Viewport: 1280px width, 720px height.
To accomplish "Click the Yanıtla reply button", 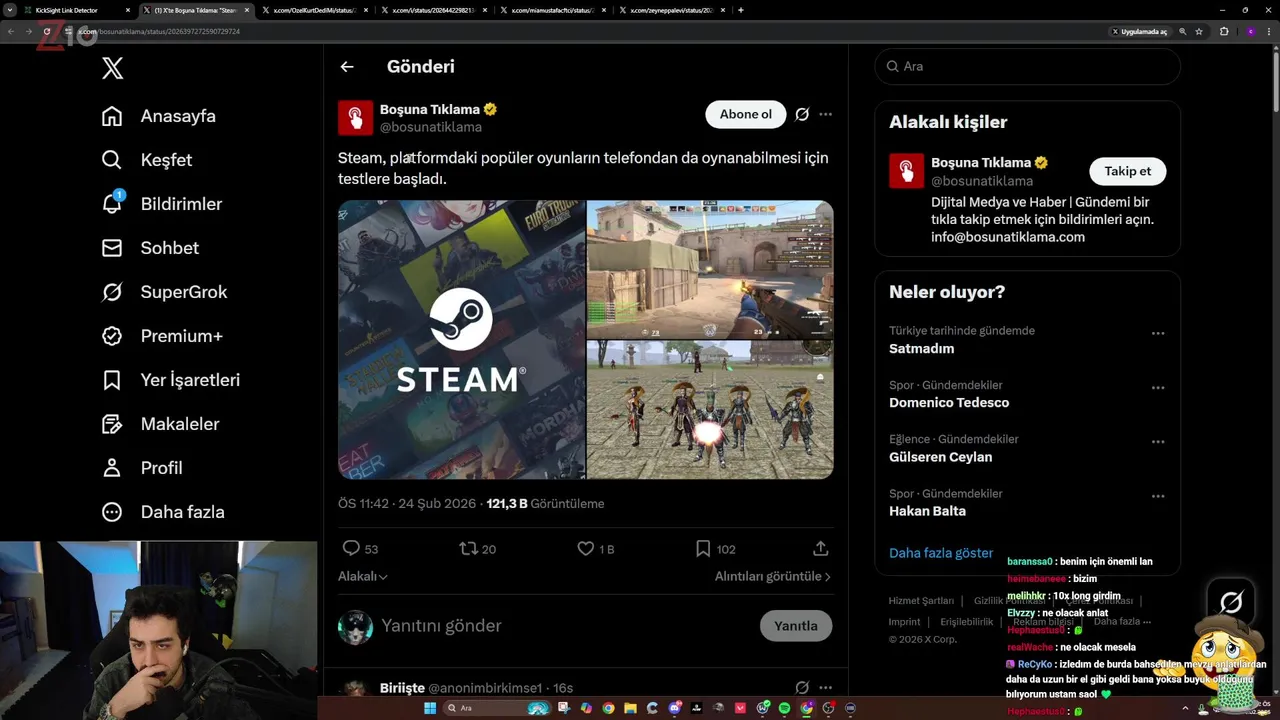I will 796,626.
